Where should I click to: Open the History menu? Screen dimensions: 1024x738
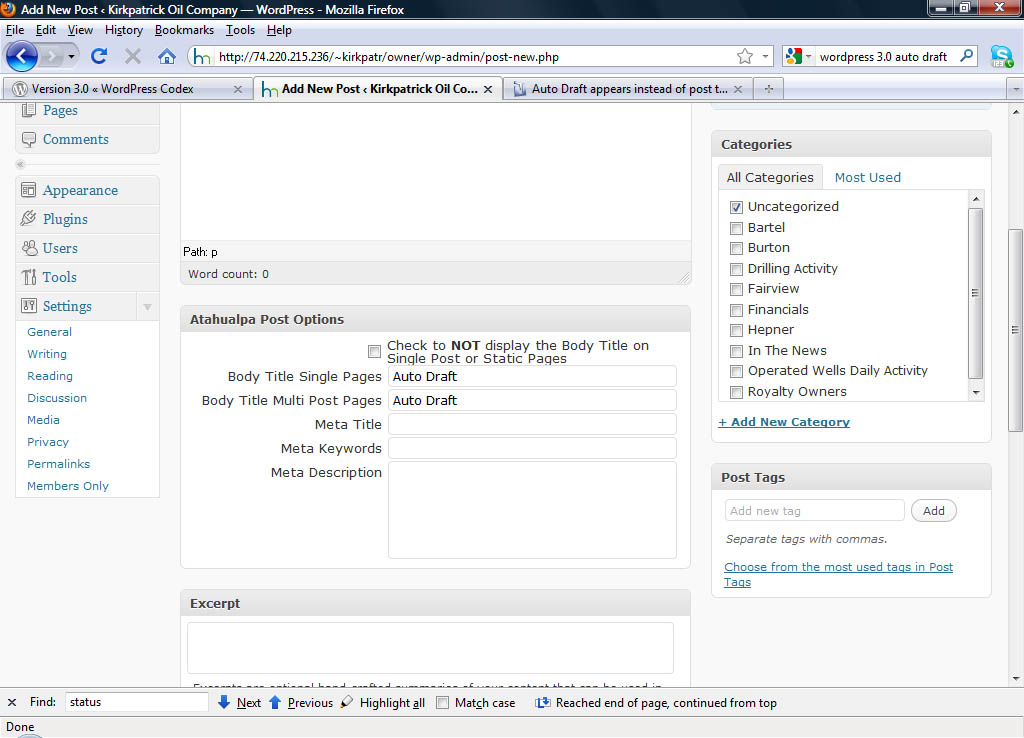click(x=123, y=30)
